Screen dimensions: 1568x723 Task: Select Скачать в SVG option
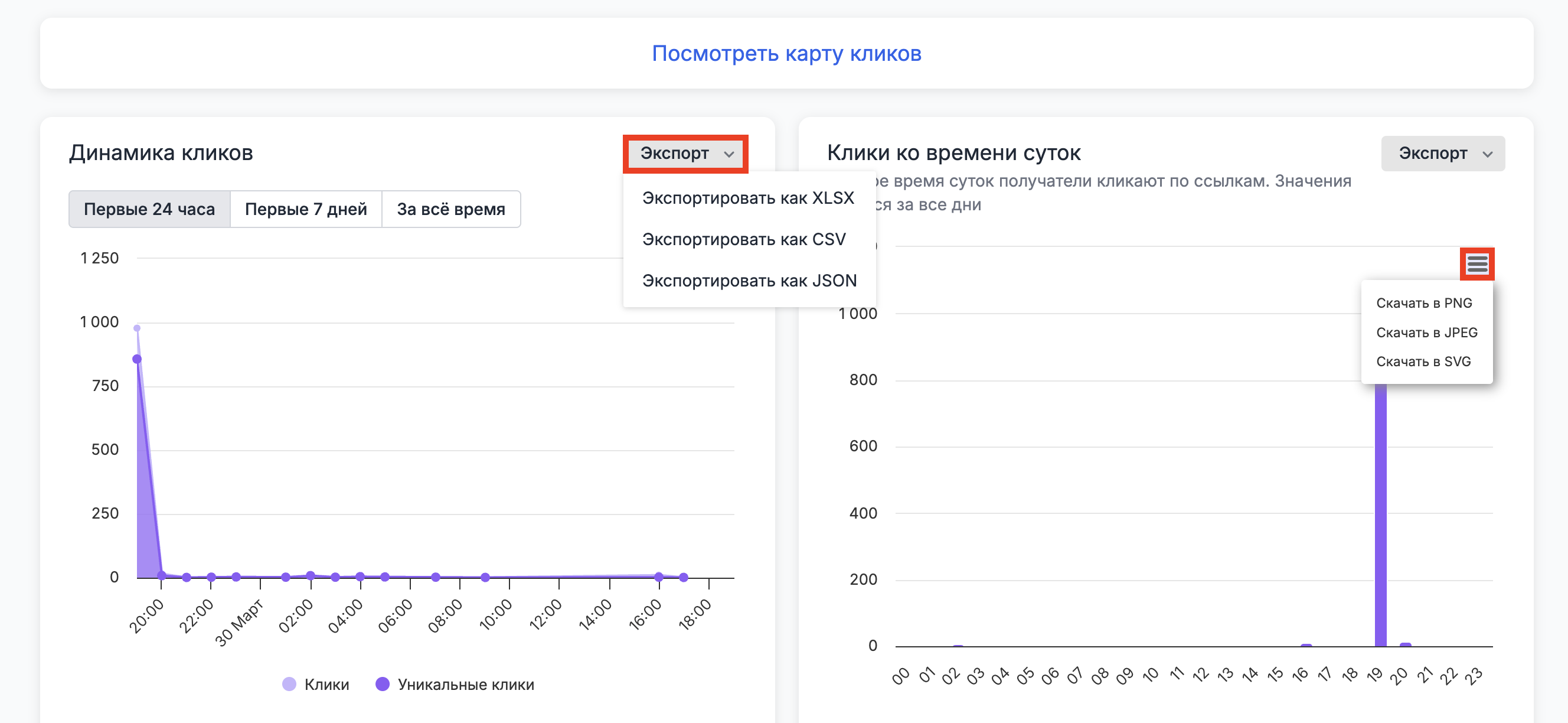[1423, 361]
